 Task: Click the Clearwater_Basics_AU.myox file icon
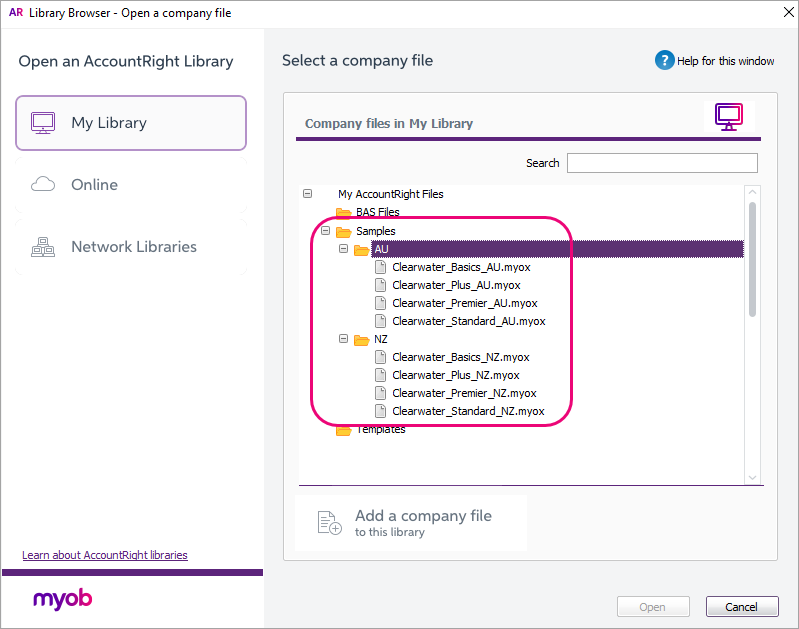[x=380, y=267]
